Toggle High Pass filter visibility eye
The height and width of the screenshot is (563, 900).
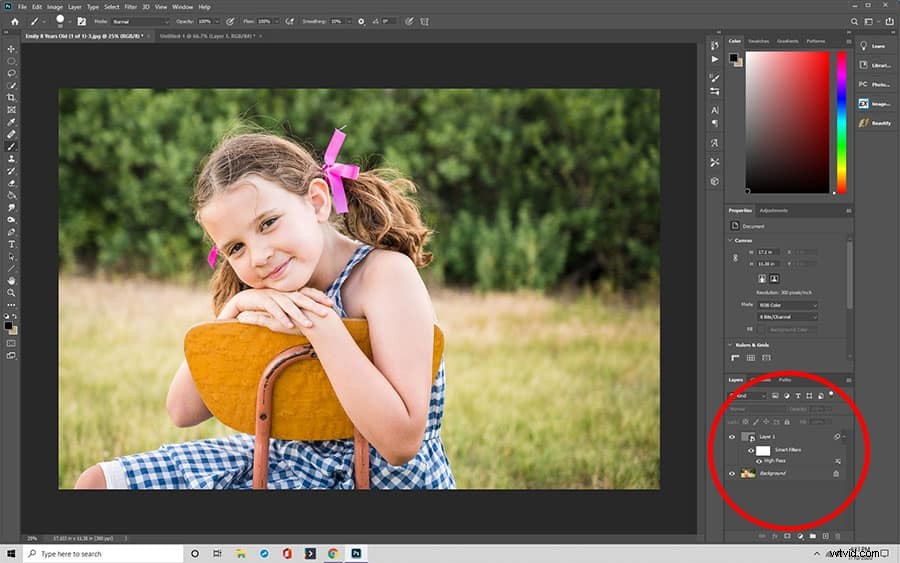click(759, 461)
